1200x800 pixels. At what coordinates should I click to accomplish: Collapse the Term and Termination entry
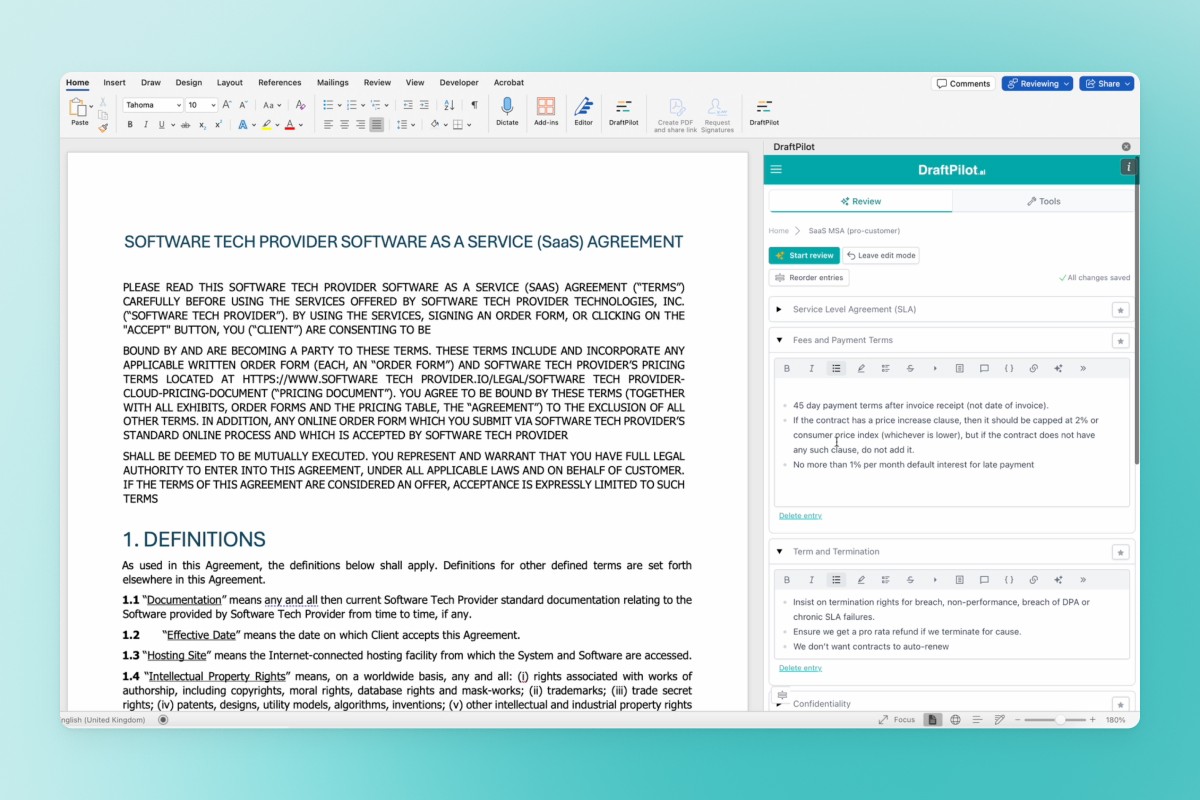point(779,551)
